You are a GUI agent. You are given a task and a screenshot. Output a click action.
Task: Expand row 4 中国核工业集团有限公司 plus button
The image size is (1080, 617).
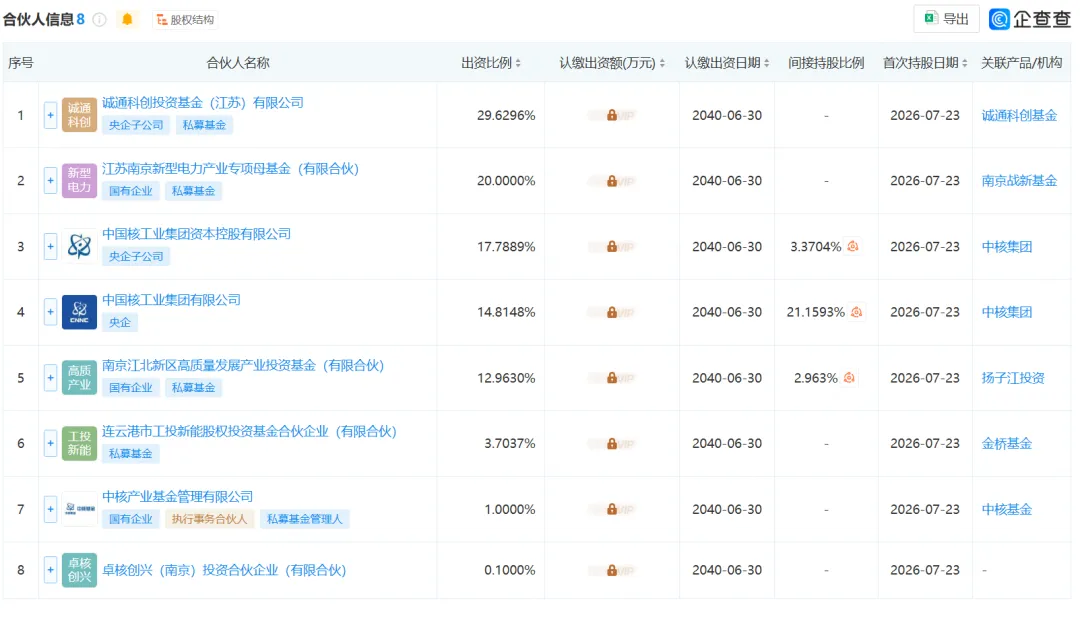click(50, 312)
